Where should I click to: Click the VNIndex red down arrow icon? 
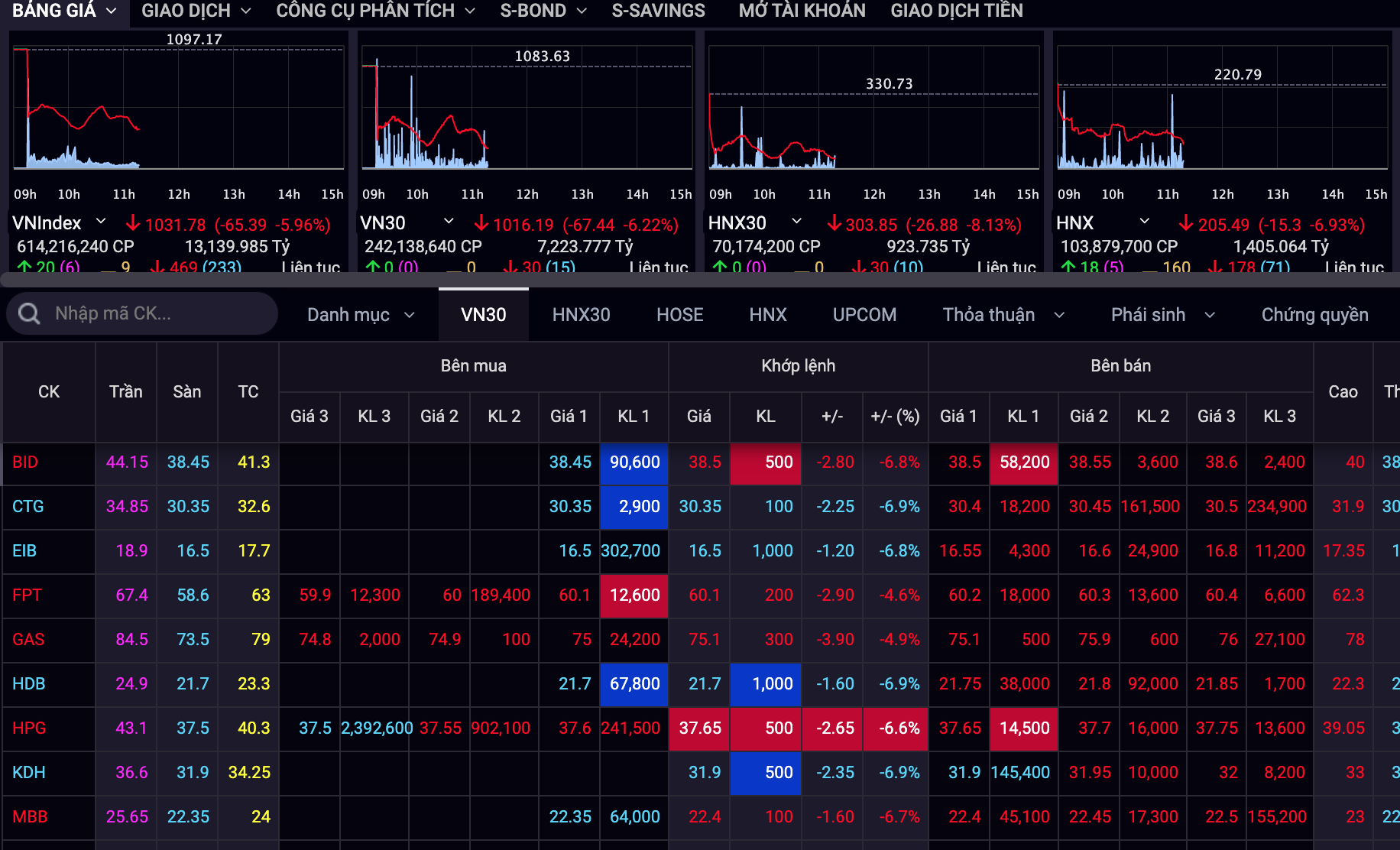pyautogui.click(x=133, y=223)
